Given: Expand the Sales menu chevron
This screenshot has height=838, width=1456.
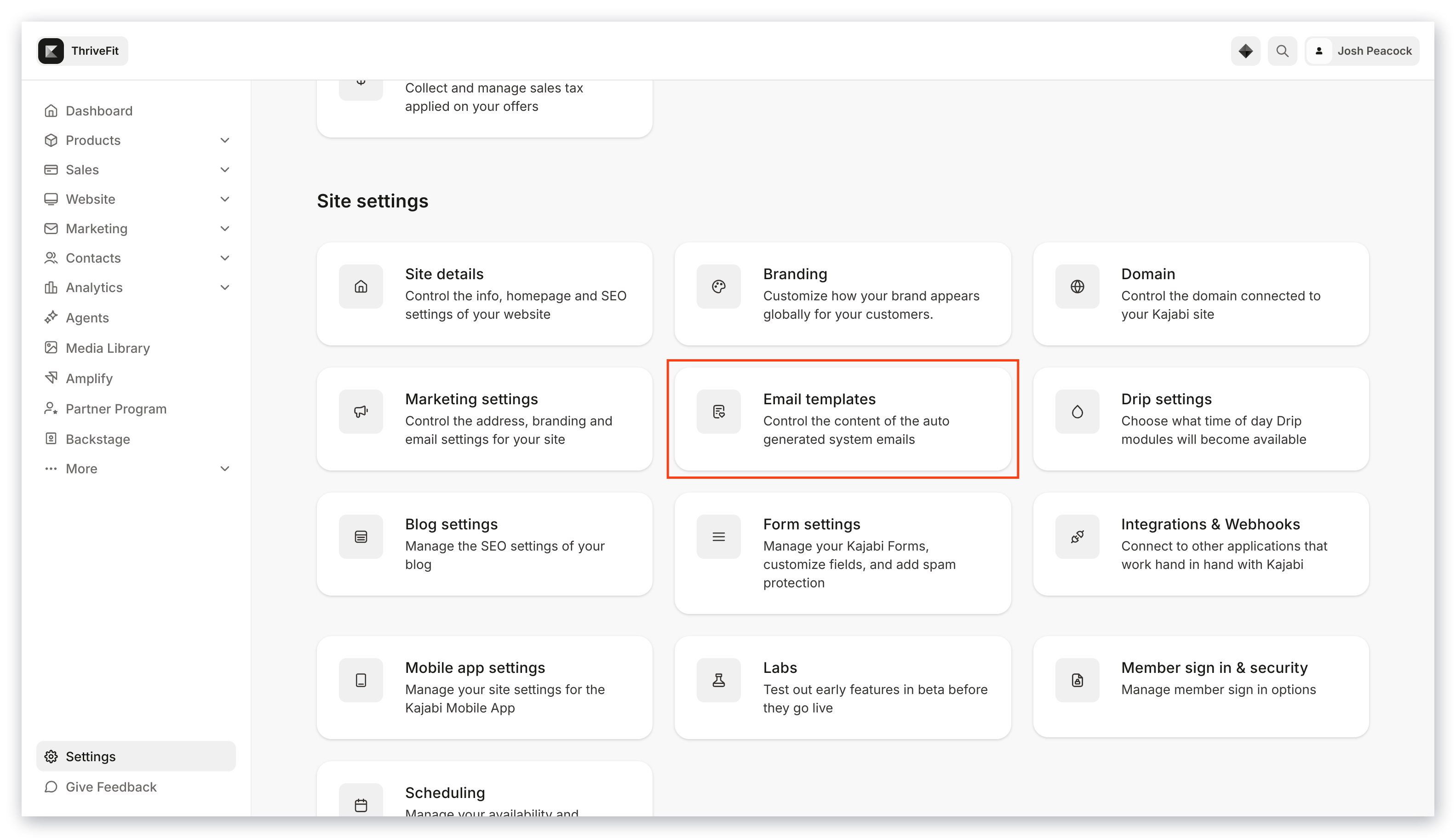Looking at the screenshot, I should 224,169.
